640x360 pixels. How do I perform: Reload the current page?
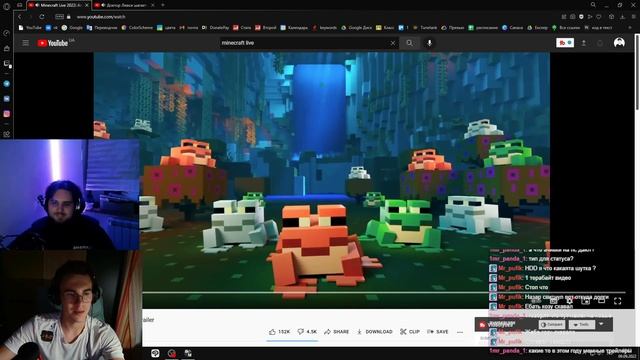pos(42,17)
